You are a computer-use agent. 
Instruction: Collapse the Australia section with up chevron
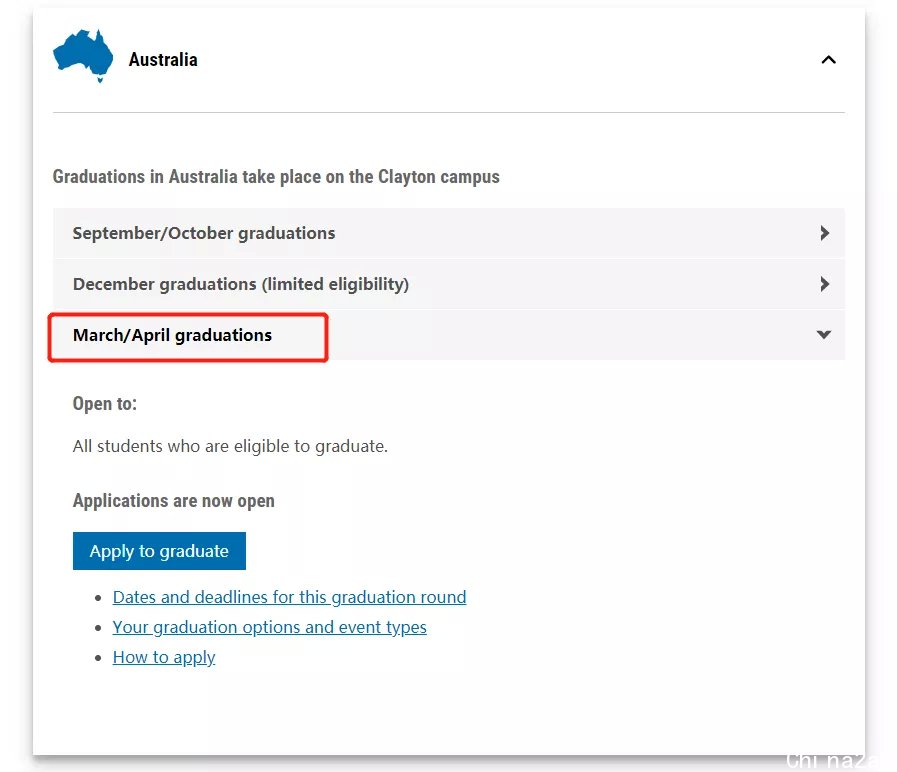(828, 60)
